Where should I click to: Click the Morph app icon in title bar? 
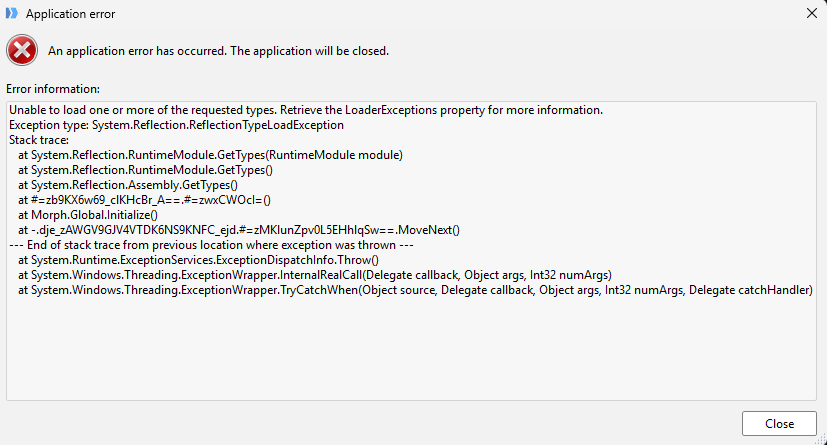pos(11,14)
